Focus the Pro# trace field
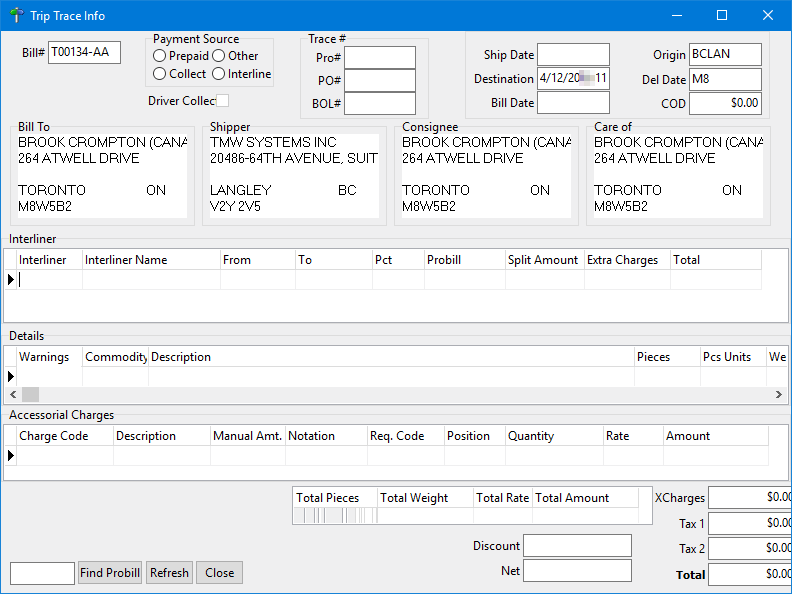 pos(380,58)
